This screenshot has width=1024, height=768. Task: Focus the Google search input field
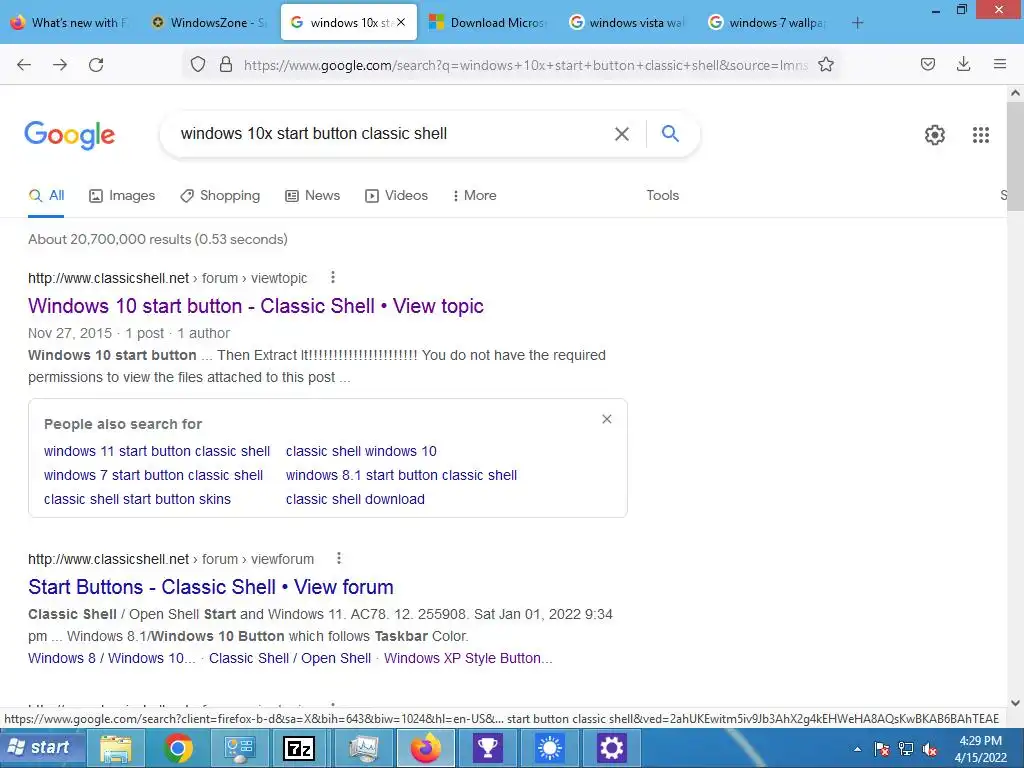click(x=392, y=134)
